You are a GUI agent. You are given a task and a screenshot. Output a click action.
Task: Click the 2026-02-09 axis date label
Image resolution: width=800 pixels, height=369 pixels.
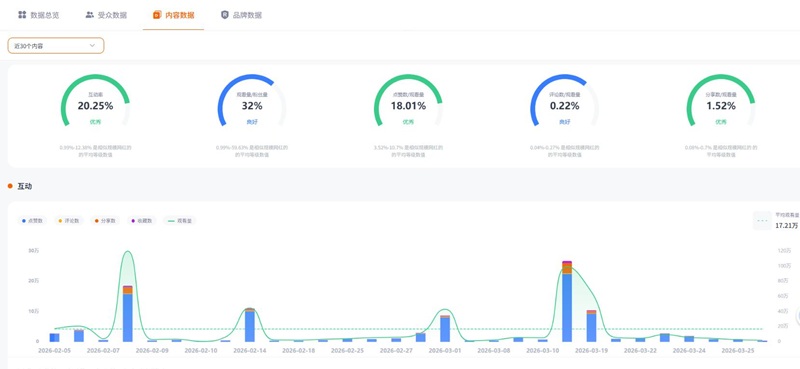pos(152,351)
